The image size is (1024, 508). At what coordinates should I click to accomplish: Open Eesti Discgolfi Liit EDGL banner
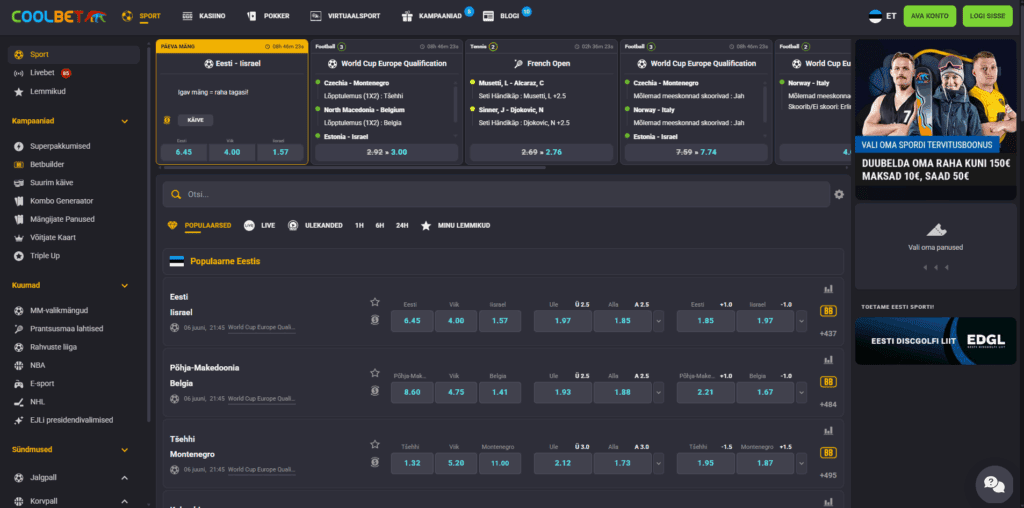(x=935, y=341)
